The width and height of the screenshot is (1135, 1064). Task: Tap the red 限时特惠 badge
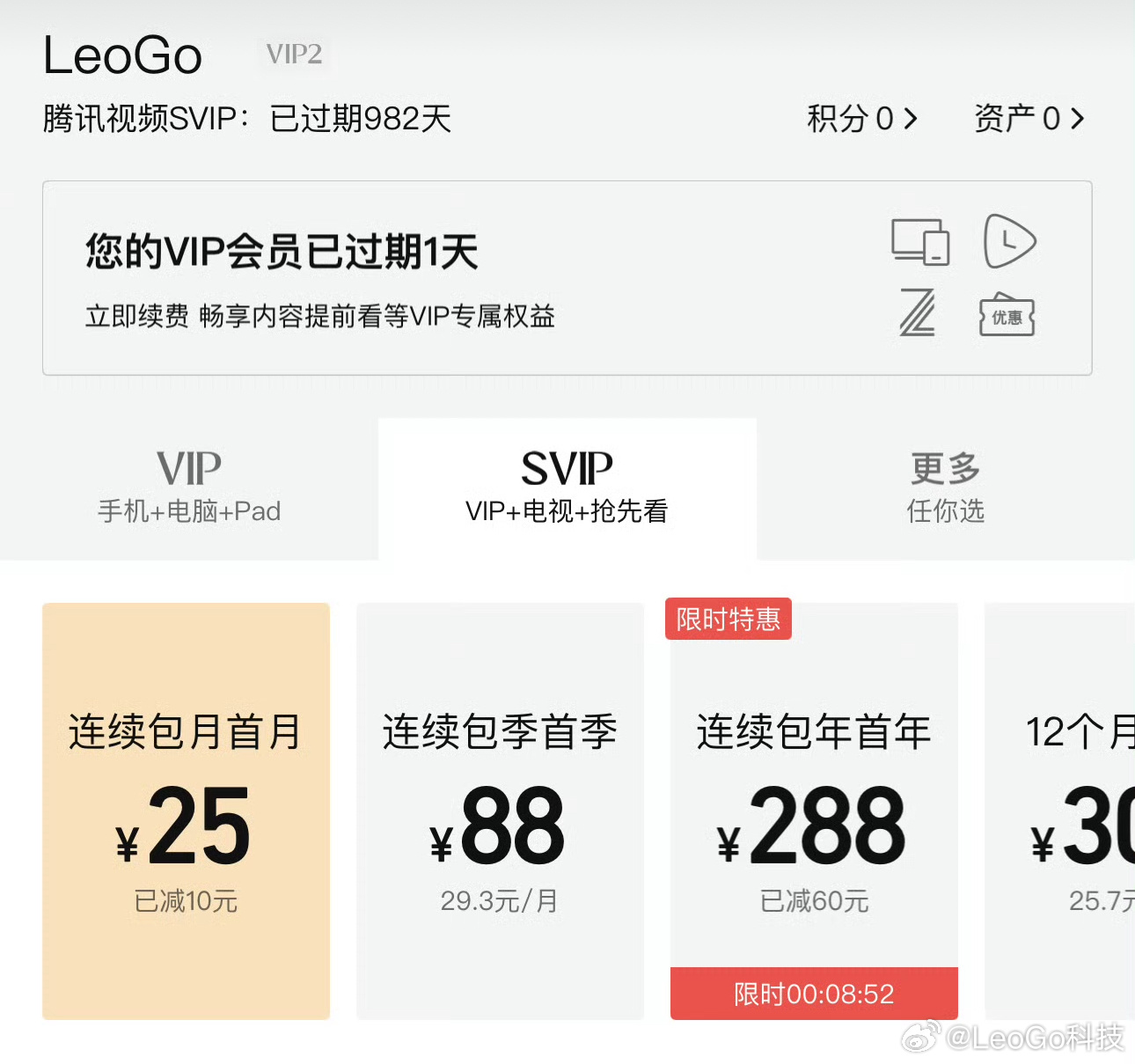point(729,619)
